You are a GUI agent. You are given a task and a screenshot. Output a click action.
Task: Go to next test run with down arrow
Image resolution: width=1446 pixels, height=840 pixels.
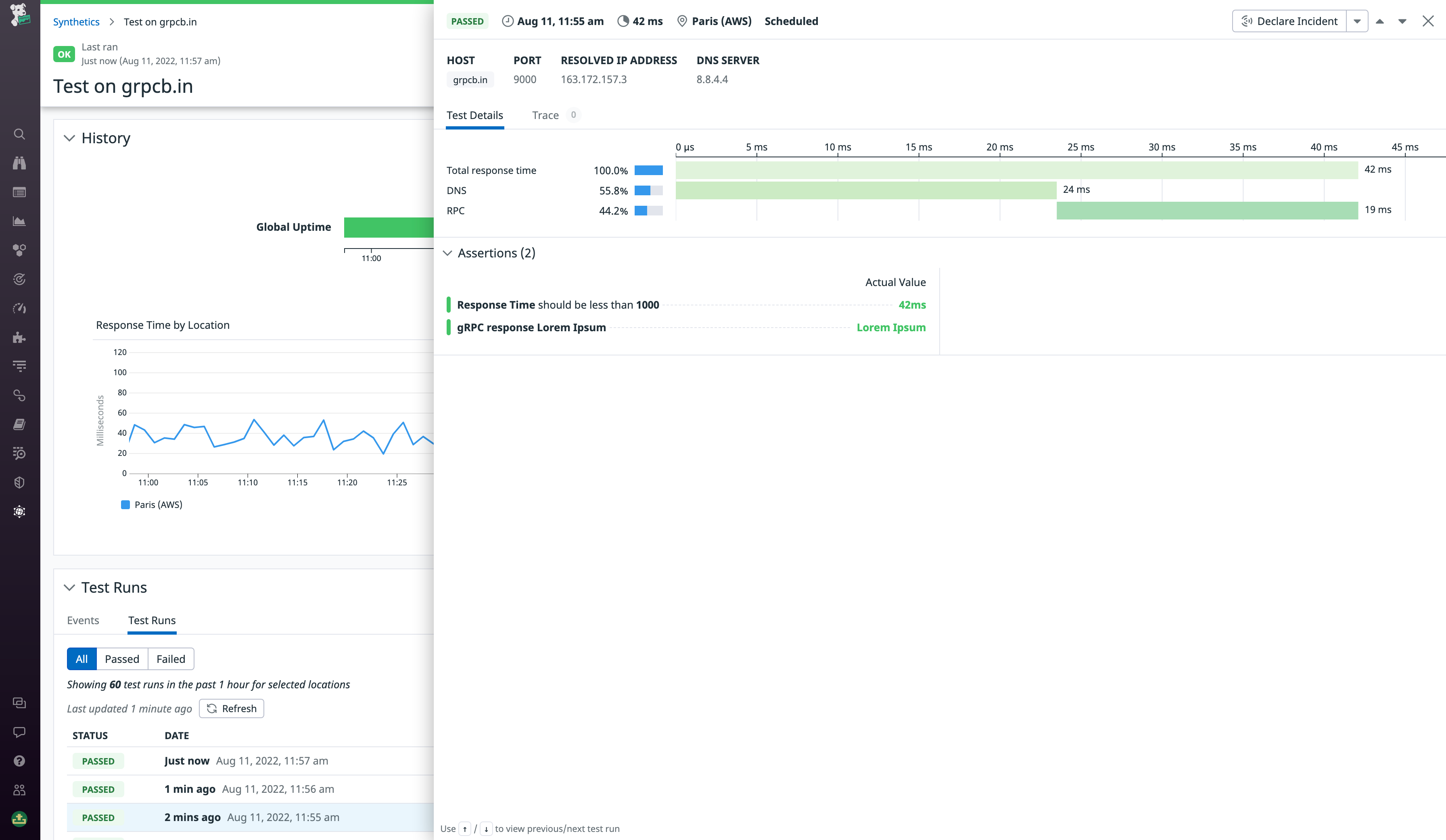click(x=1402, y=21)
